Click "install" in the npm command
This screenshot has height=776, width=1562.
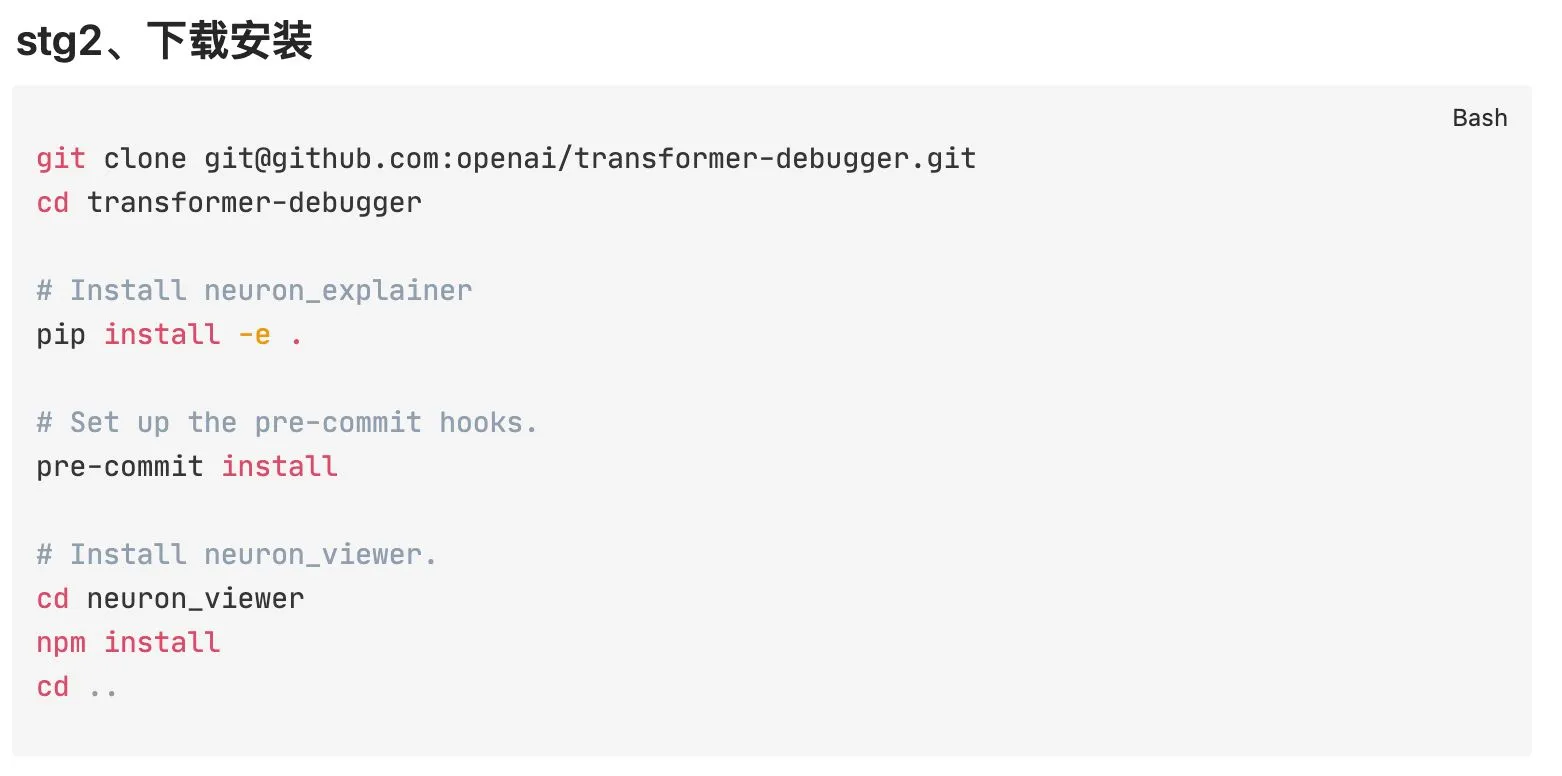pyautogui.click(x=162, y=642)
